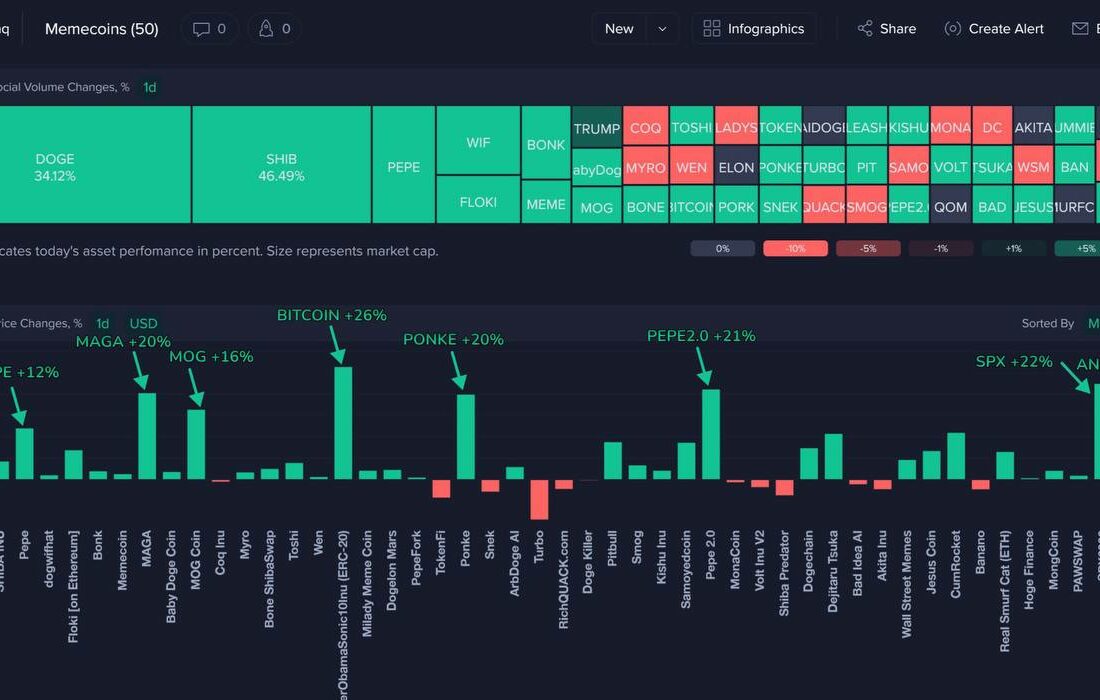This screenshot has height=700, width=1100.
Task: Click the tall green bar above MAGA label
Action: click(147, 436)
